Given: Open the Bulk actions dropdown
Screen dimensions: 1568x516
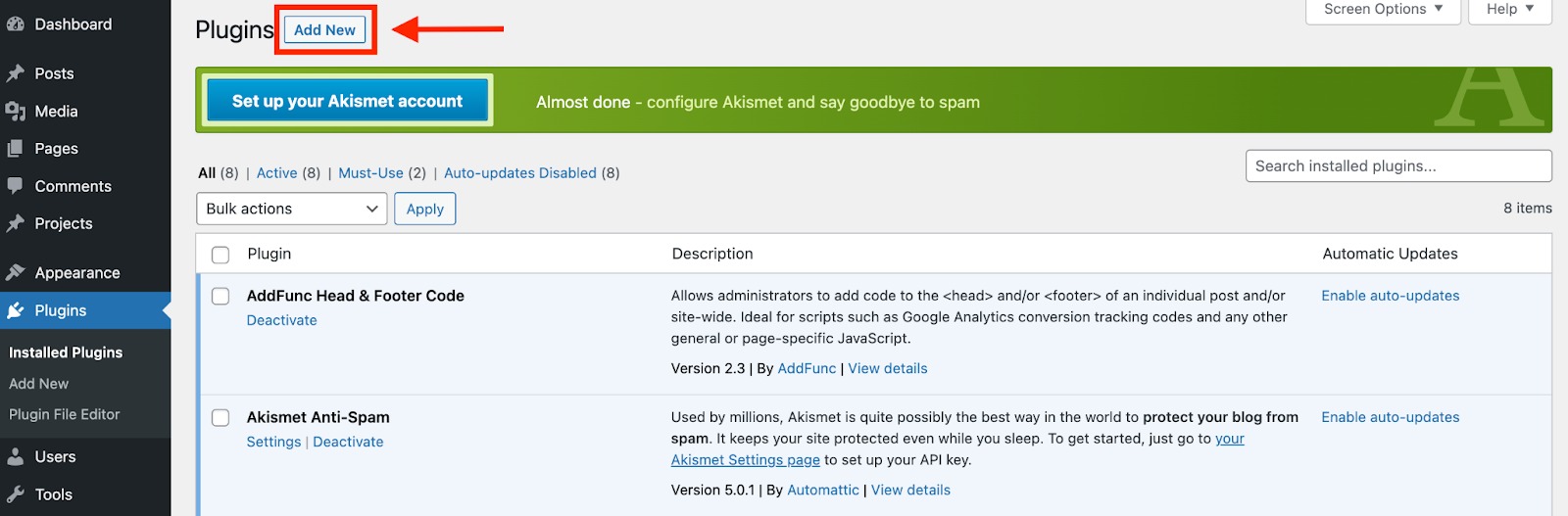Looking at the screenshot, I should [291, 209].
